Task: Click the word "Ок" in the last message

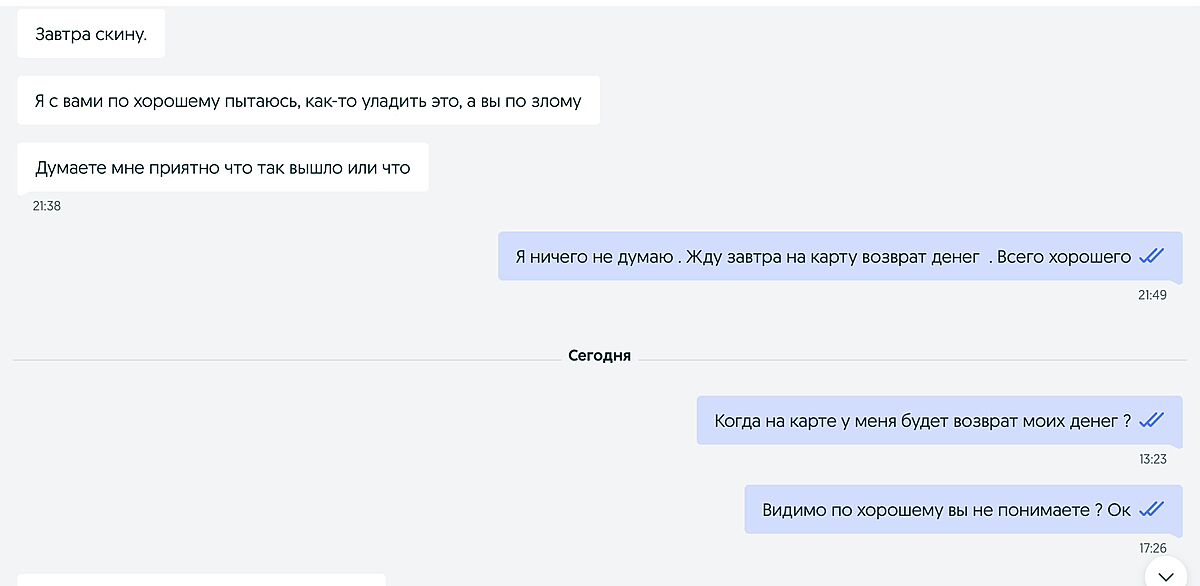Action: pos(1119,510)
